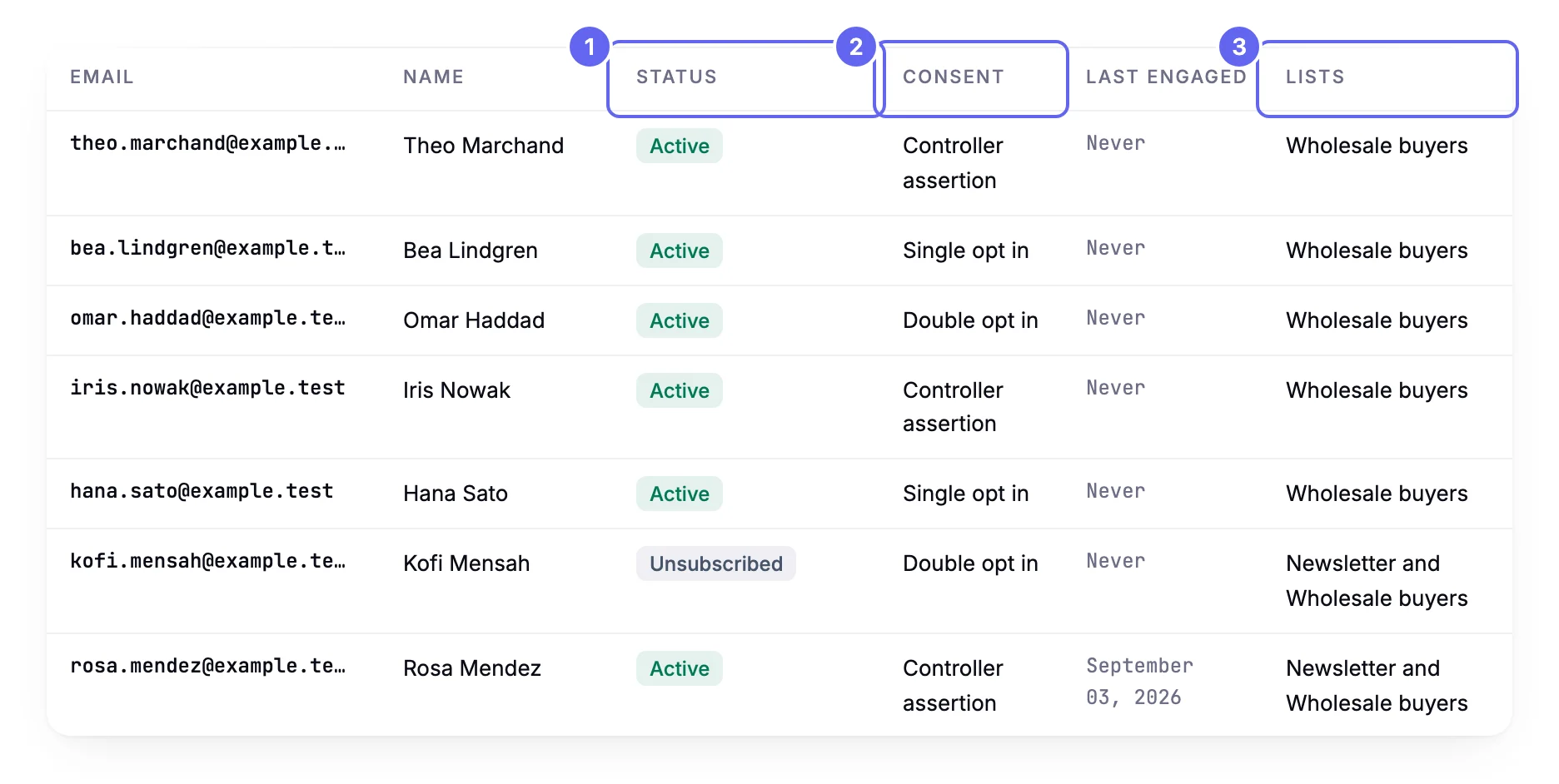Click Controller assertion in Iris Nowak's row
Viewport: 1559px width, 784px height.
click(x=953, y=407)
